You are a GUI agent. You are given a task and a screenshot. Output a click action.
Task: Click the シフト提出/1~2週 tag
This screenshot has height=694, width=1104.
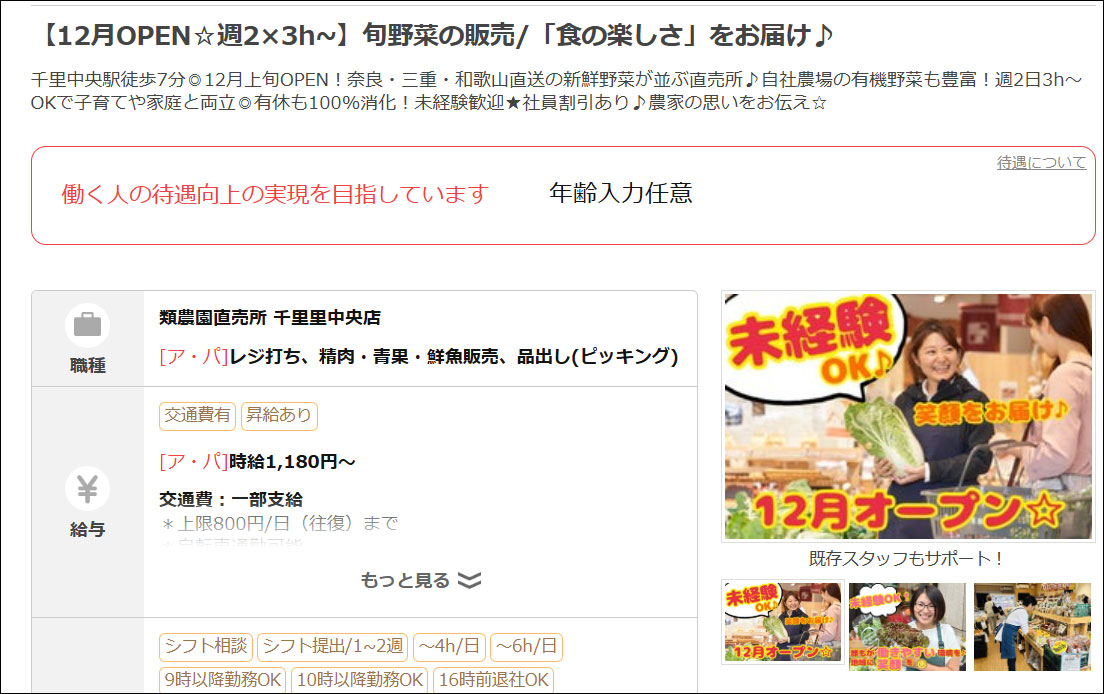click(x=333, y=646)
